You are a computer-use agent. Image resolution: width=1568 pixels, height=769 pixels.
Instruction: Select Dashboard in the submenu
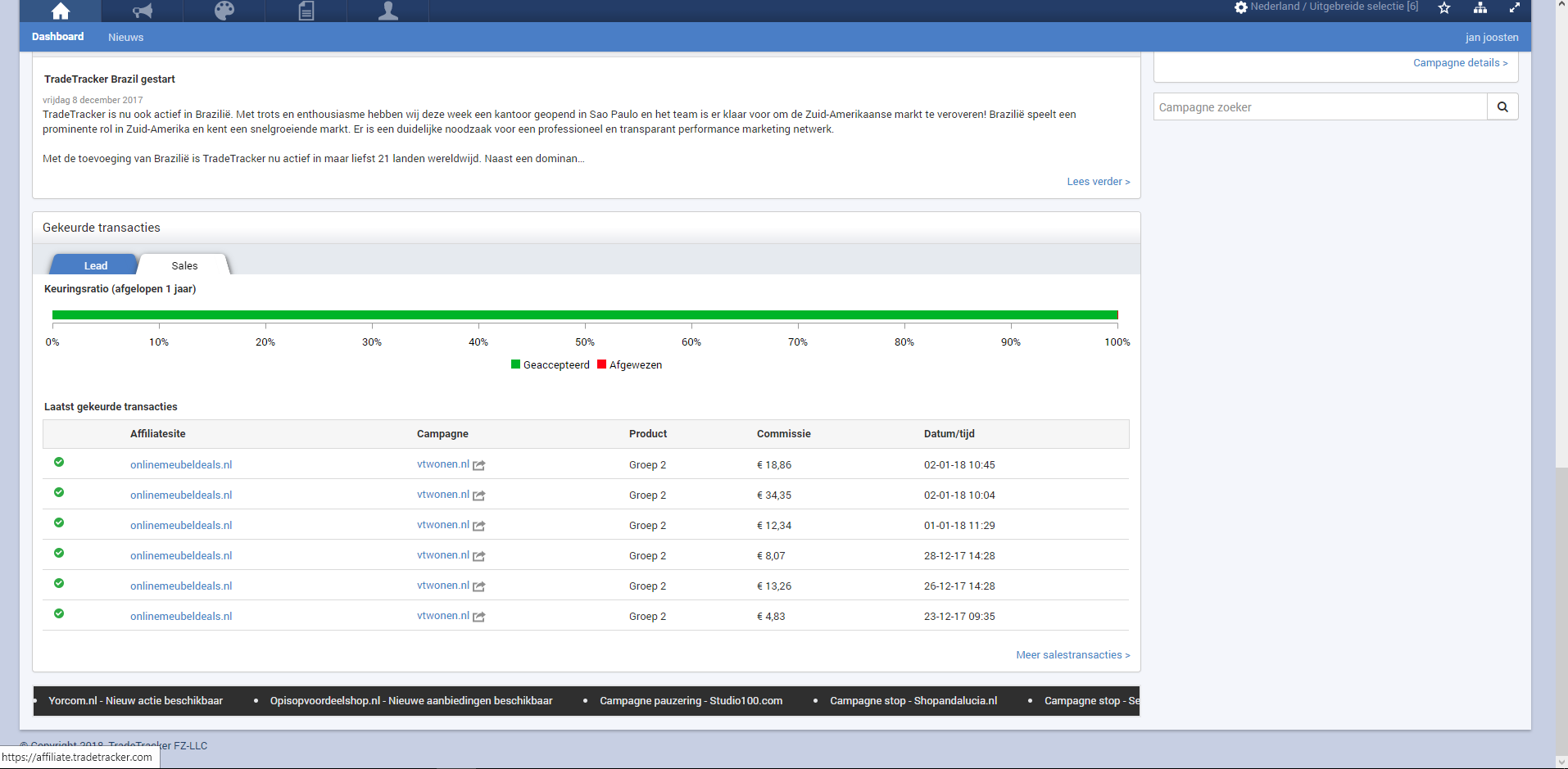[57, 37]
